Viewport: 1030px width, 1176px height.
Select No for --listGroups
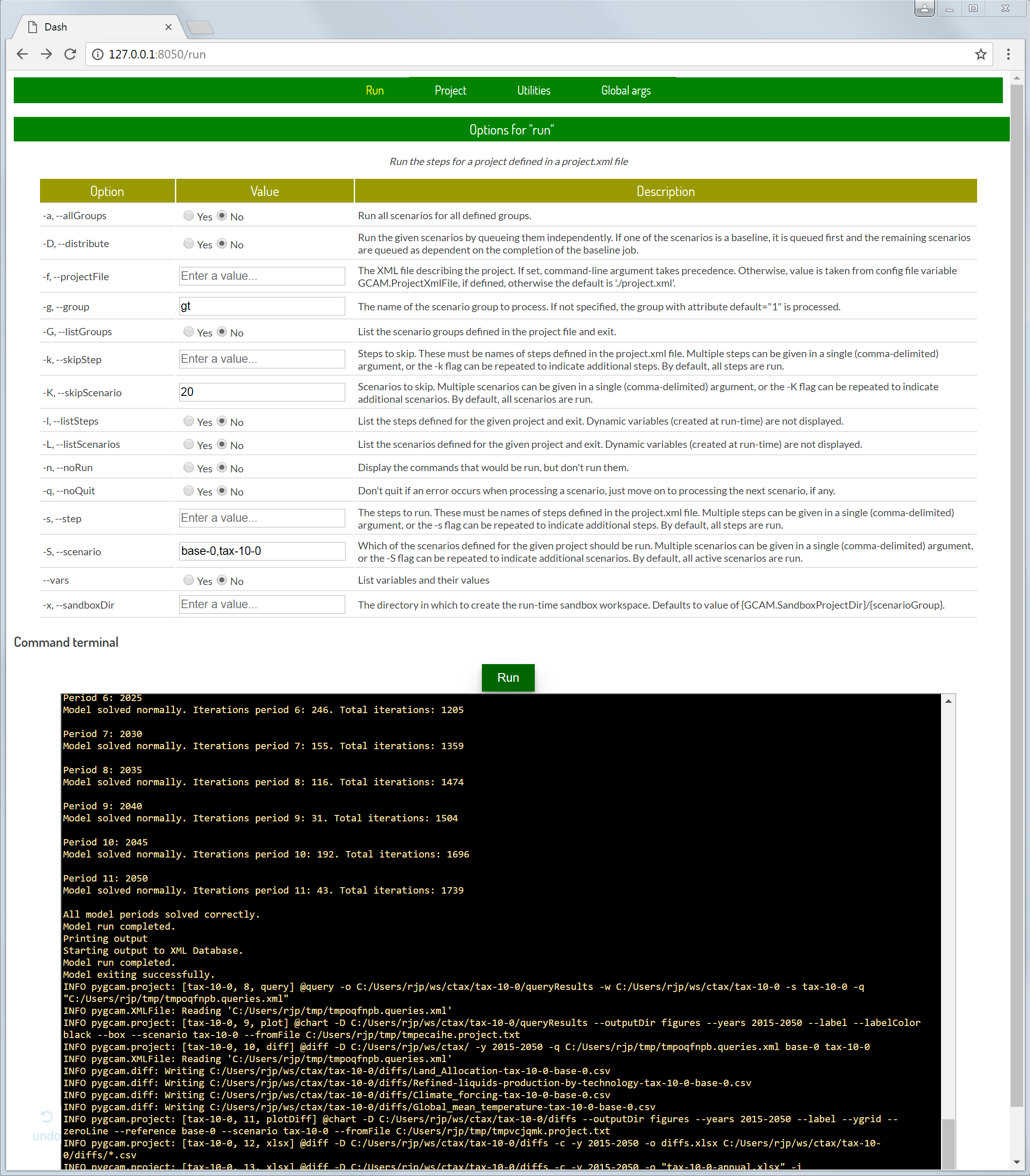[222, 332]
